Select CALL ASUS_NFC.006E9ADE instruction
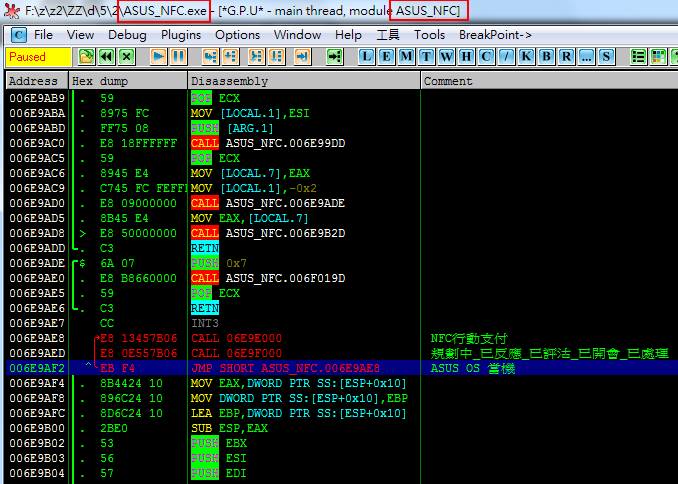Image resolution: width=678 pixels, height=484 pixels. point(268,203)
